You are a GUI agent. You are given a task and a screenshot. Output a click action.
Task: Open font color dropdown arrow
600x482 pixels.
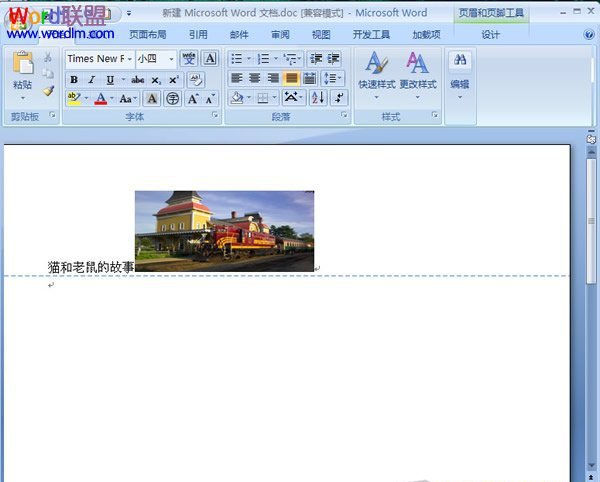click(112, 98)
